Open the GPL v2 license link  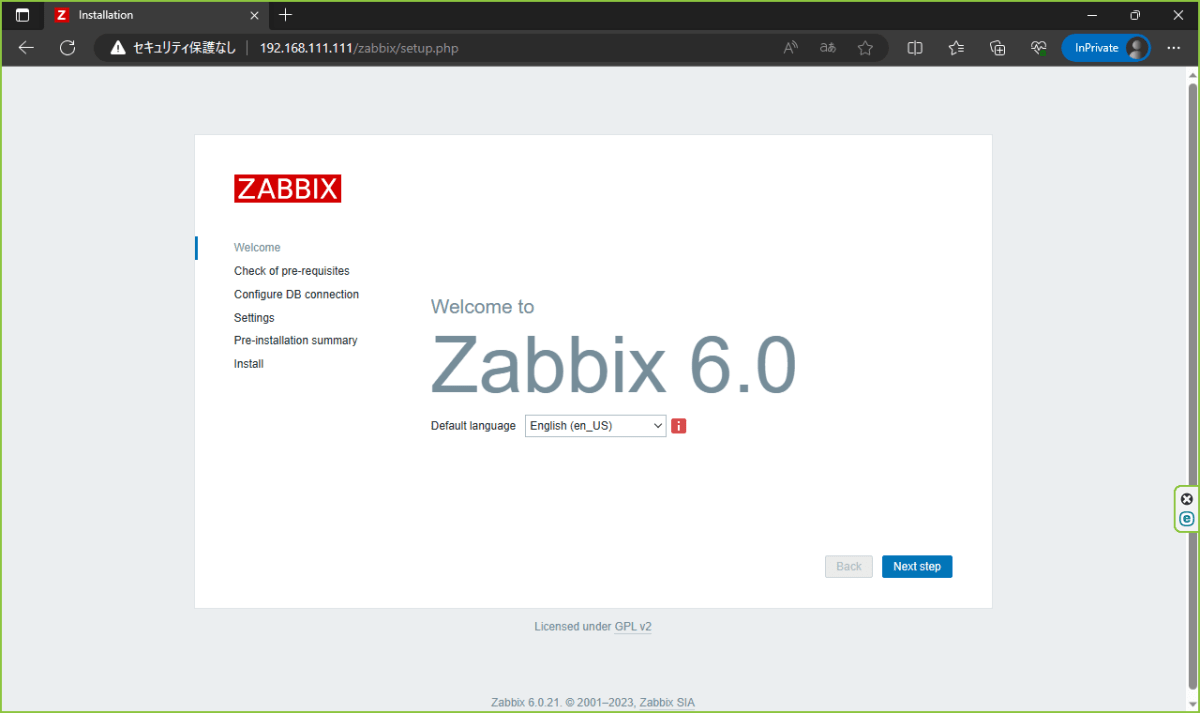coord(632,626)
